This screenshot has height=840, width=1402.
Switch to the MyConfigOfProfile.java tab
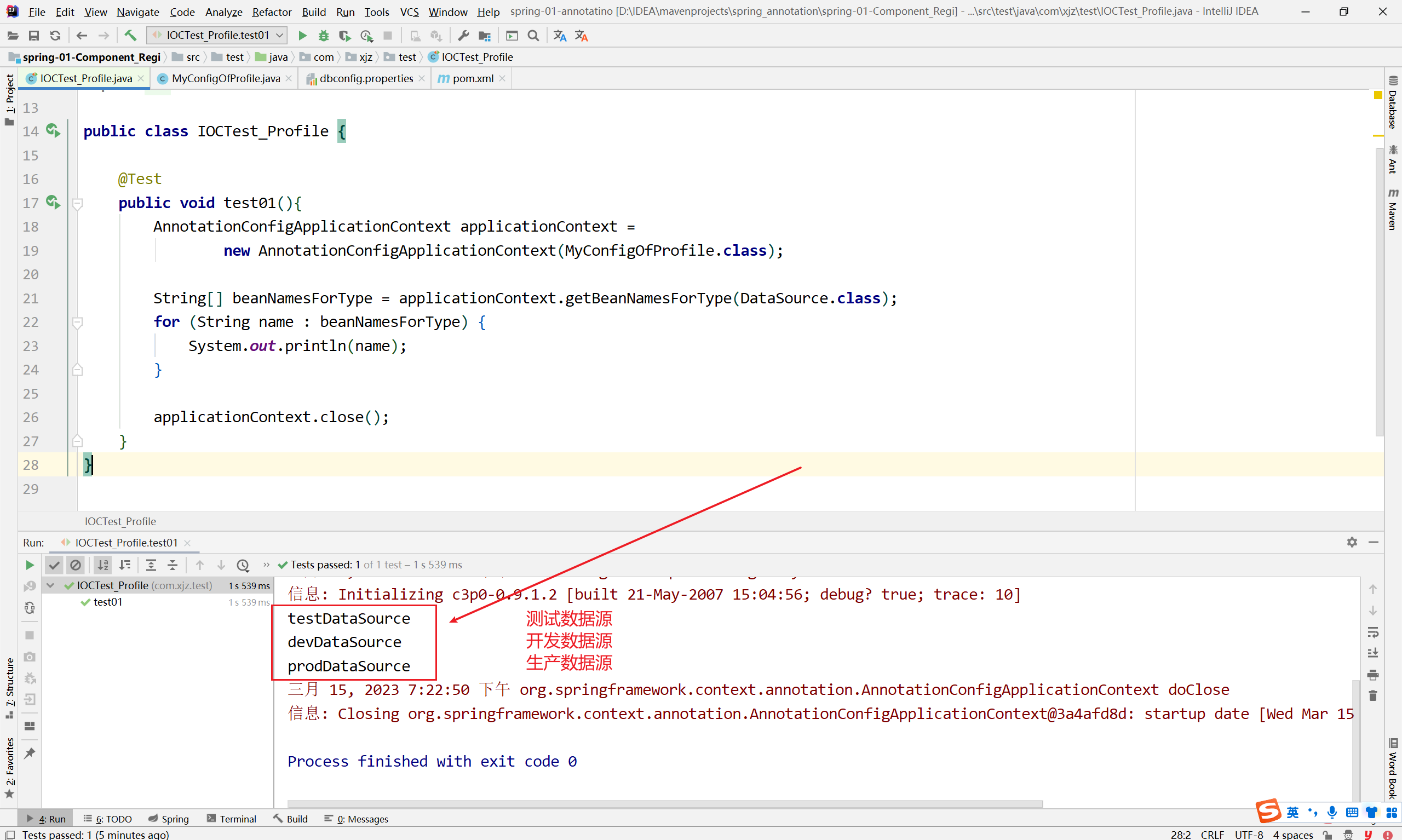pos(225,78)
